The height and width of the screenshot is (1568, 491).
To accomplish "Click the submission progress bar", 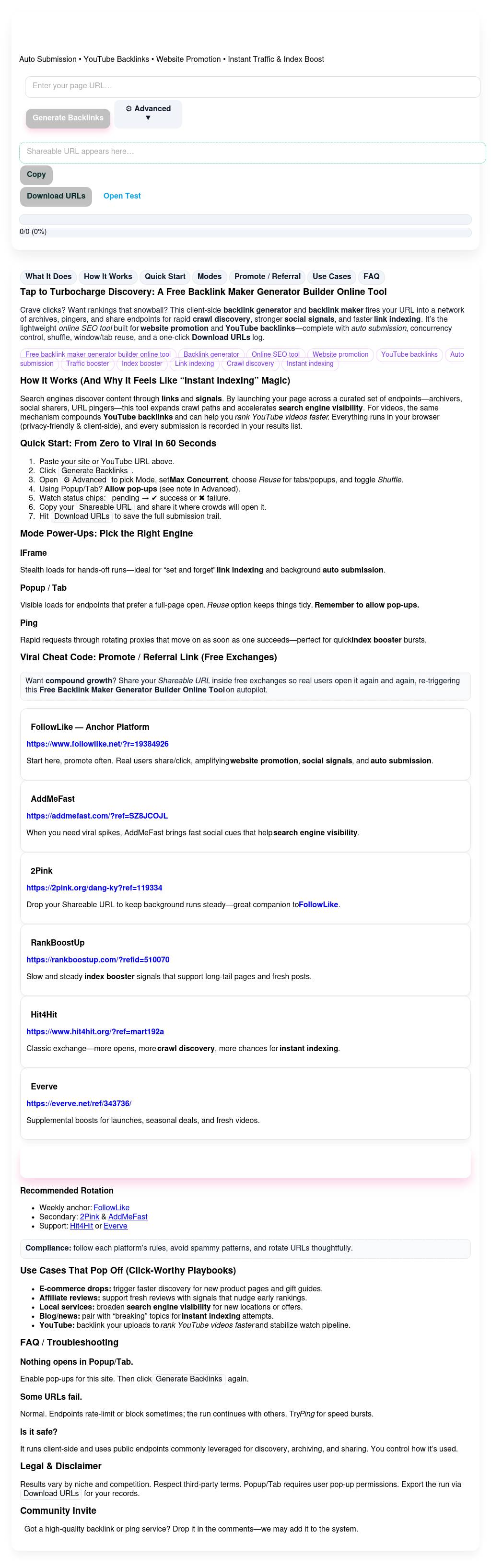I will point(245,220).
